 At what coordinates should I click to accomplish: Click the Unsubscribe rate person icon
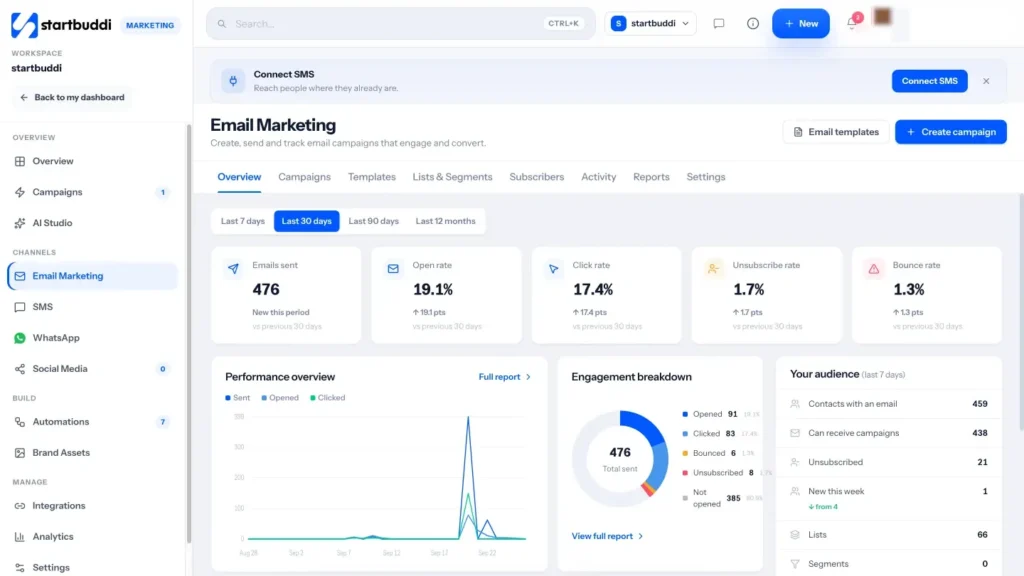713,268
